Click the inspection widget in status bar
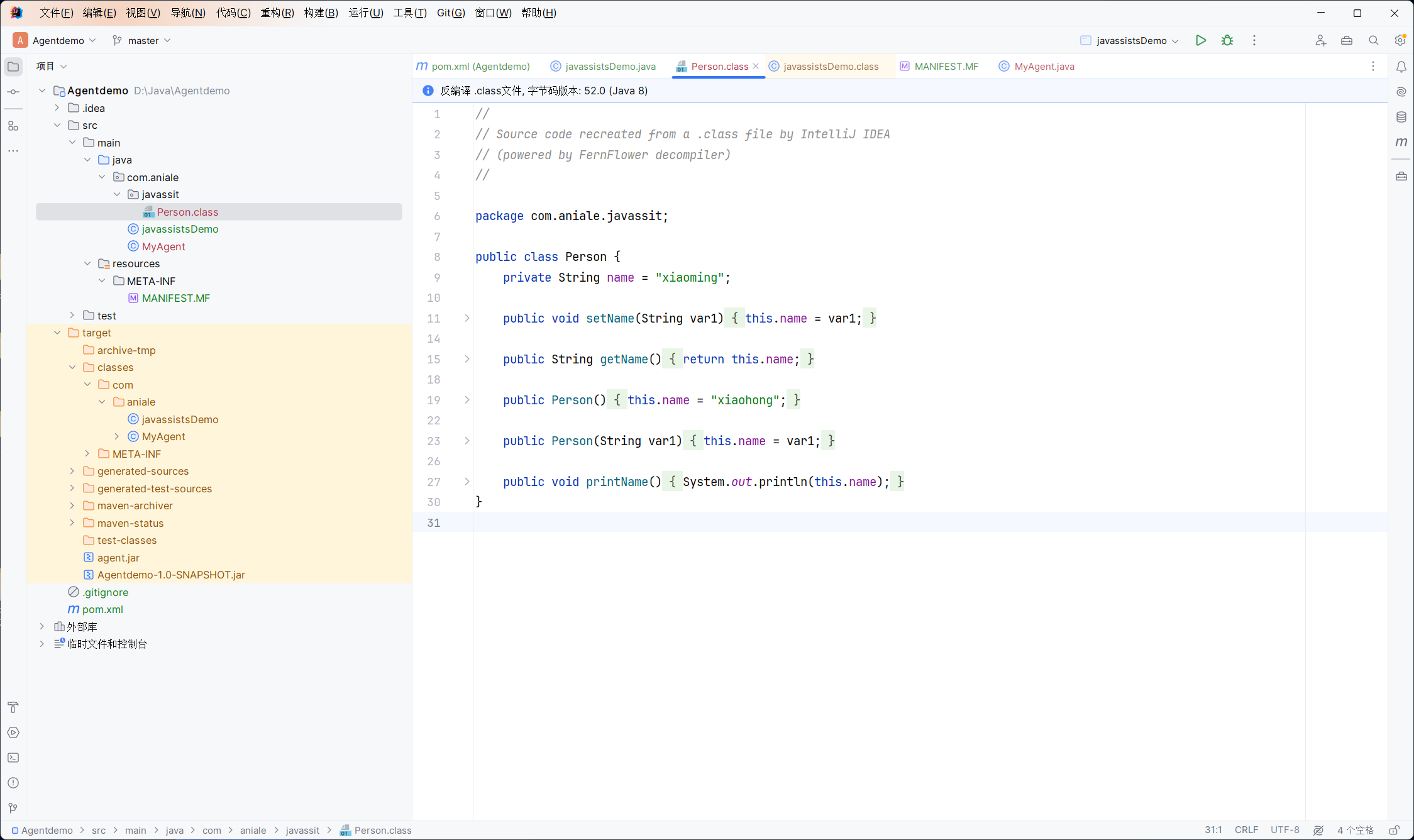The image size is (1414, 840). (1318, 830)
